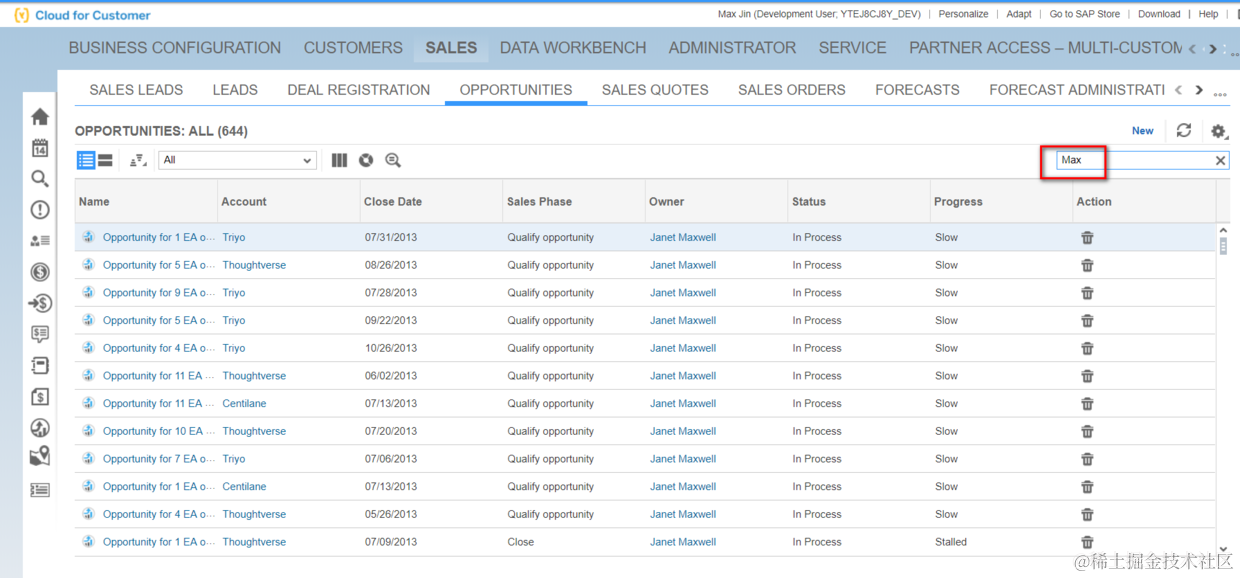Image resolution: width=1240 pixels, height=578 pixels.
Task: Delete the opportunity closing 07/28/2013
Action: pos(1087,293)
